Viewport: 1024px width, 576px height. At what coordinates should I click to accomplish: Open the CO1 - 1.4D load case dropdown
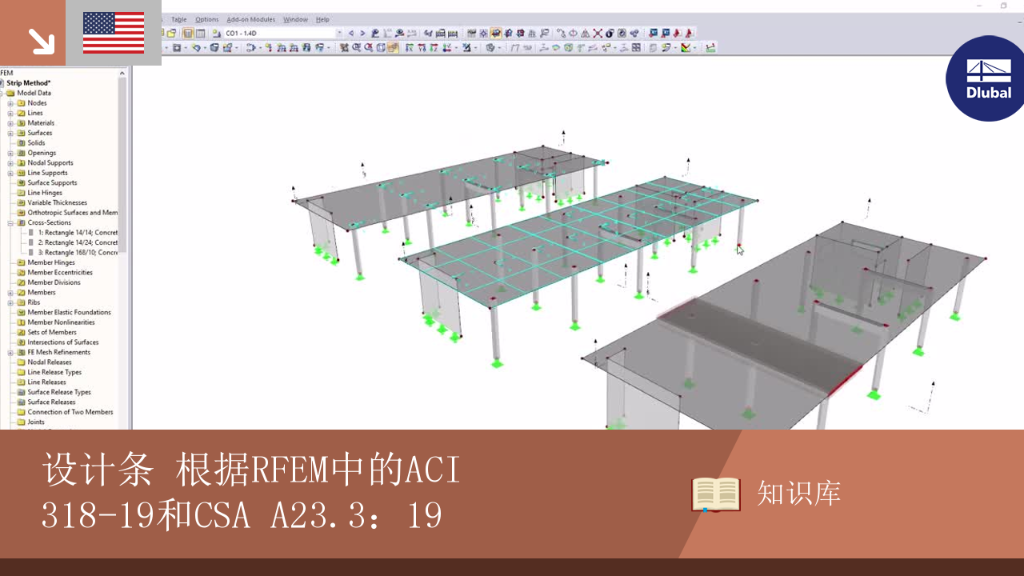tap(339, 33)
